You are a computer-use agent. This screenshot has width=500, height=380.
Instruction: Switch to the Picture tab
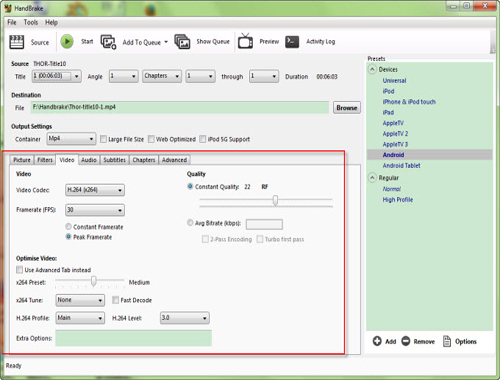click(22, 160)
